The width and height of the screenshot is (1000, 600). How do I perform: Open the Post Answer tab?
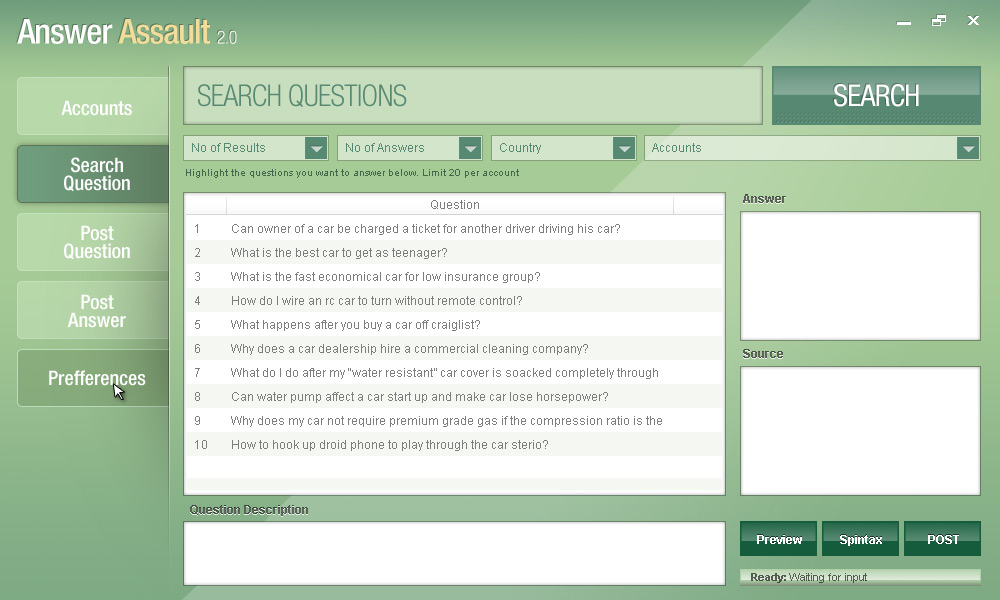point(93,311)
